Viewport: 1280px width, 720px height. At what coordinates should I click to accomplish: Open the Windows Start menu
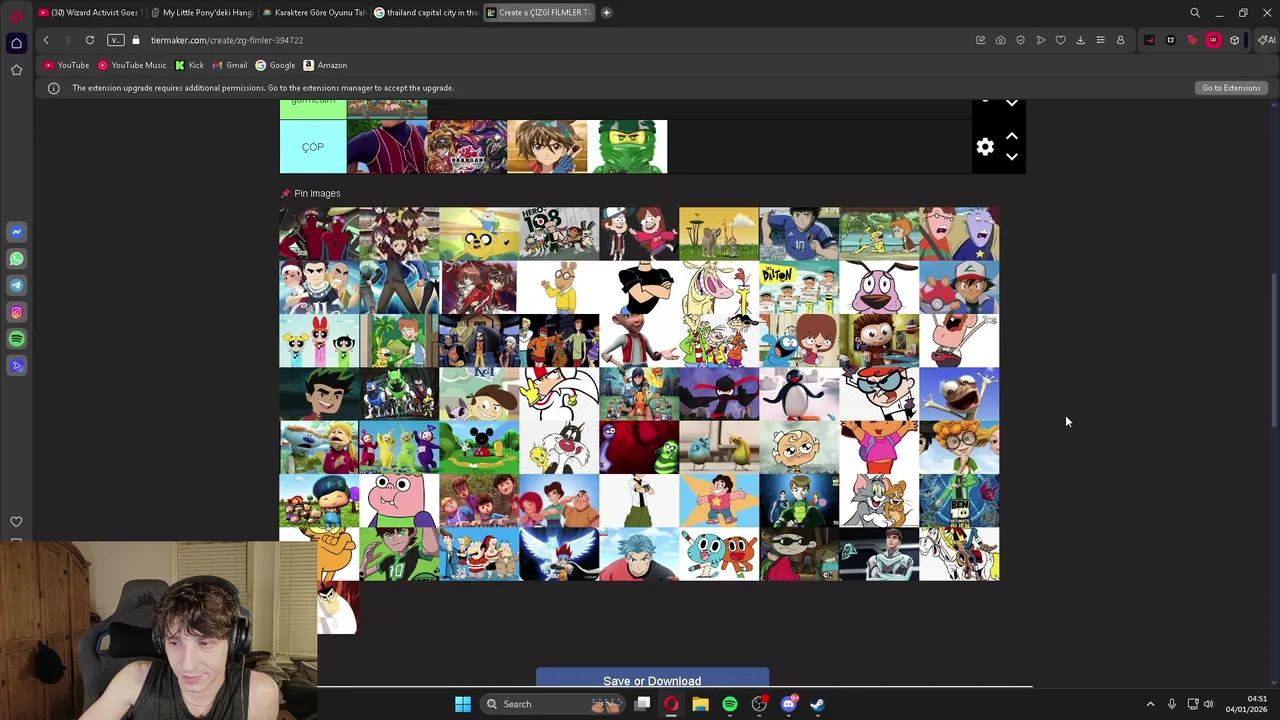pyautogui.click(x=462, y=704)
